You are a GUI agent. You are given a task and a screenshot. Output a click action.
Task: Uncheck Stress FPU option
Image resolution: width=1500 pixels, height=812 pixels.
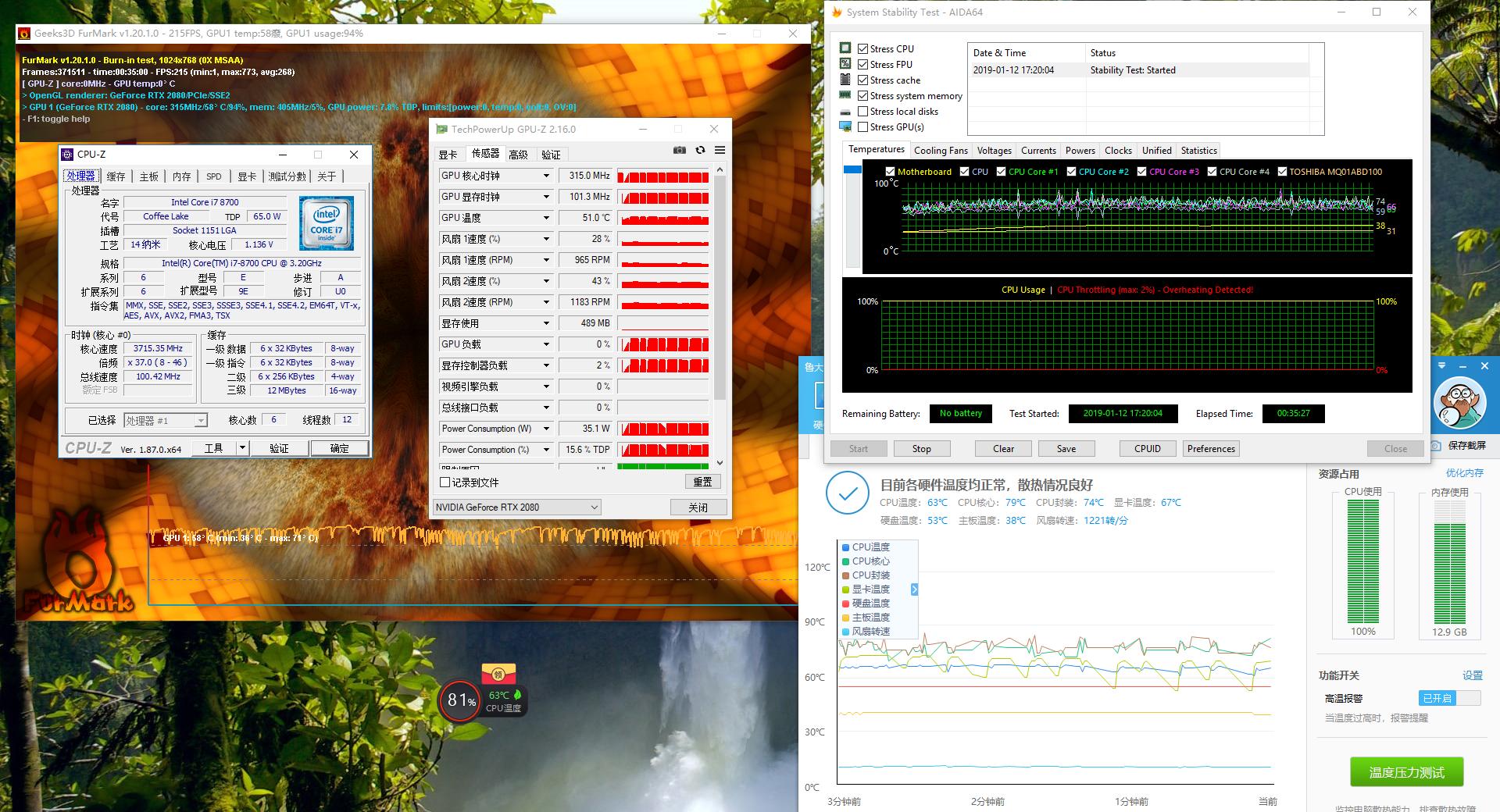862,64
